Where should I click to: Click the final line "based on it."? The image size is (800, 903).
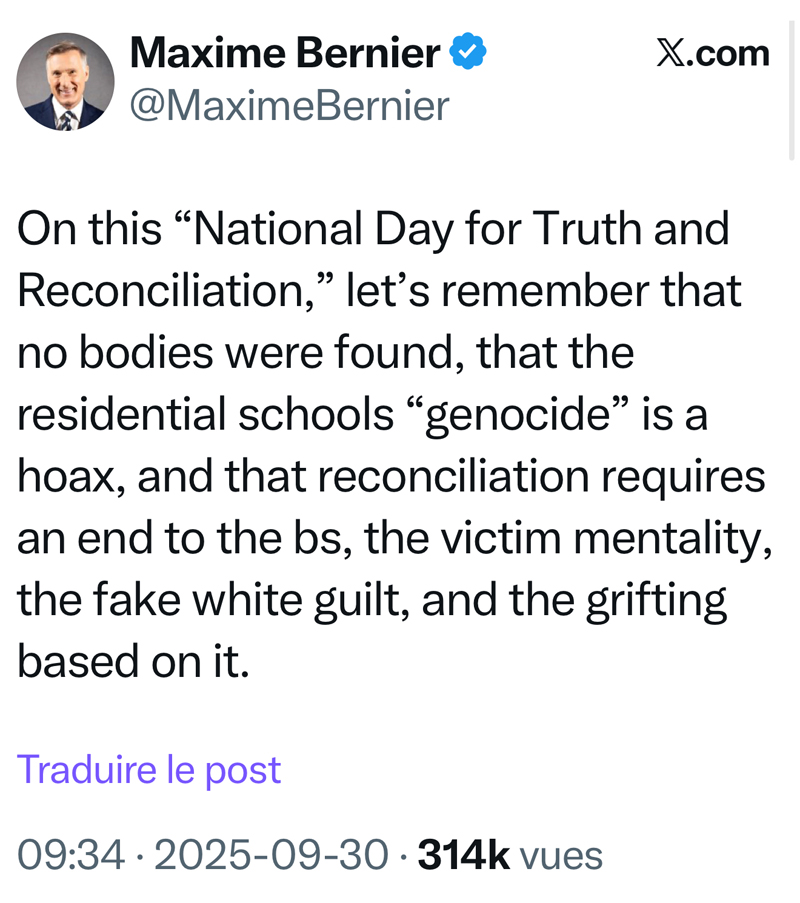(132, 663)
